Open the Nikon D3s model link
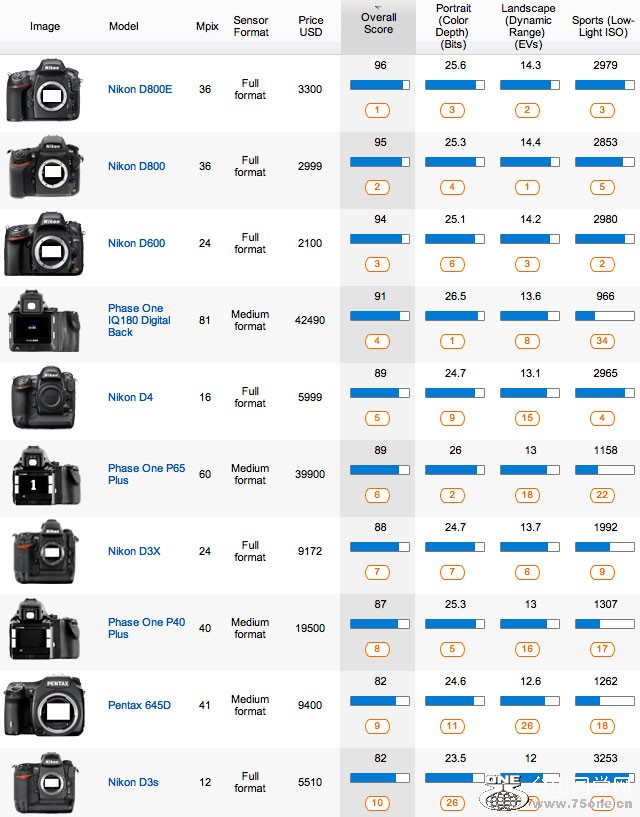 (133, 783)
